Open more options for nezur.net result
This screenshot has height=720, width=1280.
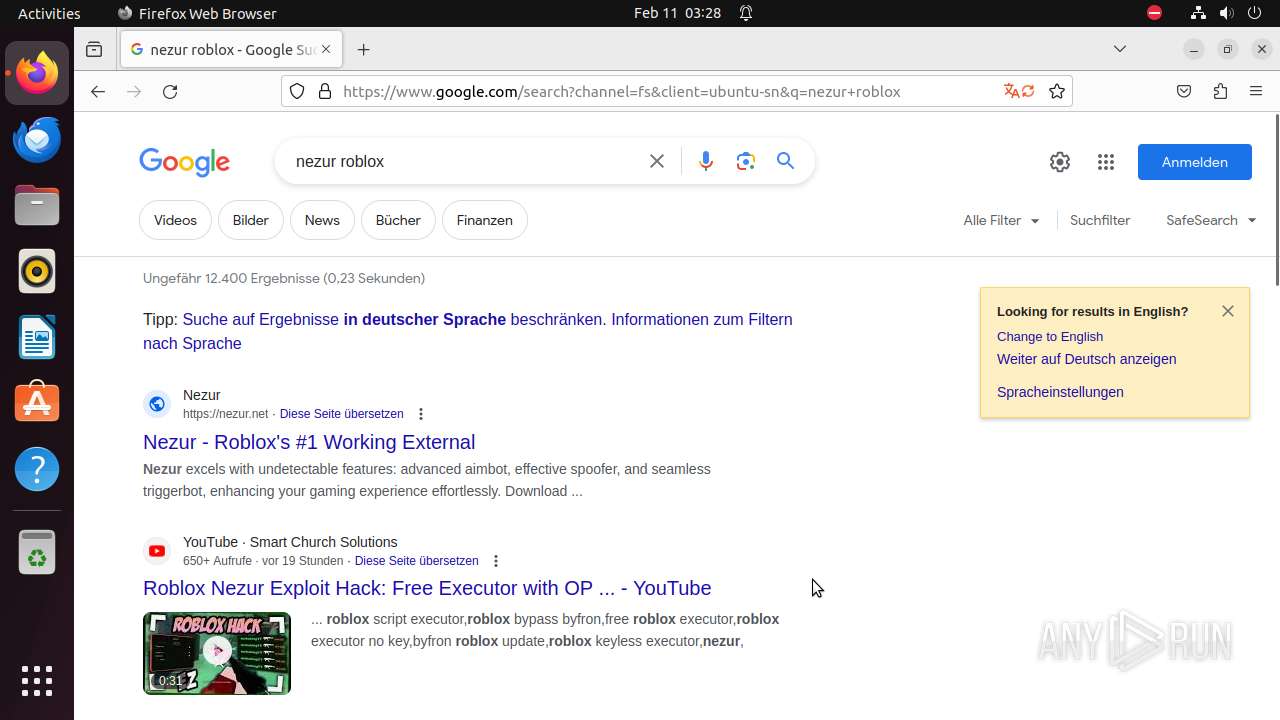click(421, 414)
